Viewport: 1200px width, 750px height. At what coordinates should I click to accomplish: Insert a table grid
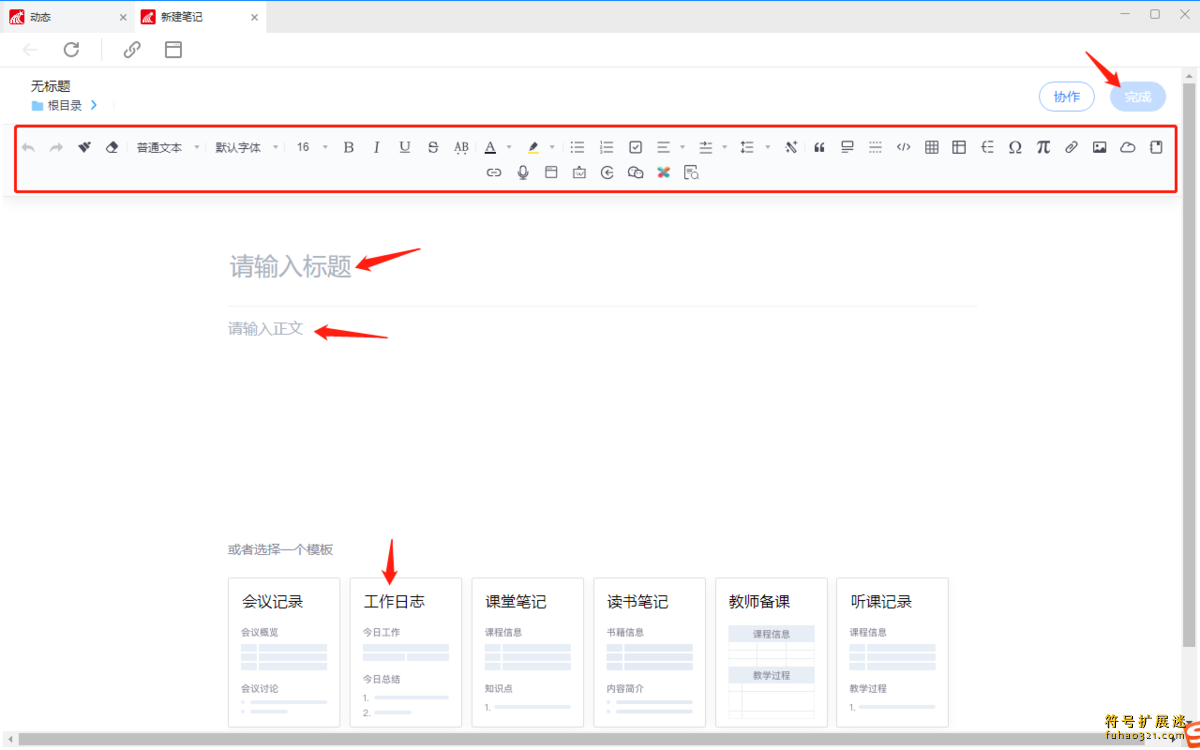pos(931,147)
